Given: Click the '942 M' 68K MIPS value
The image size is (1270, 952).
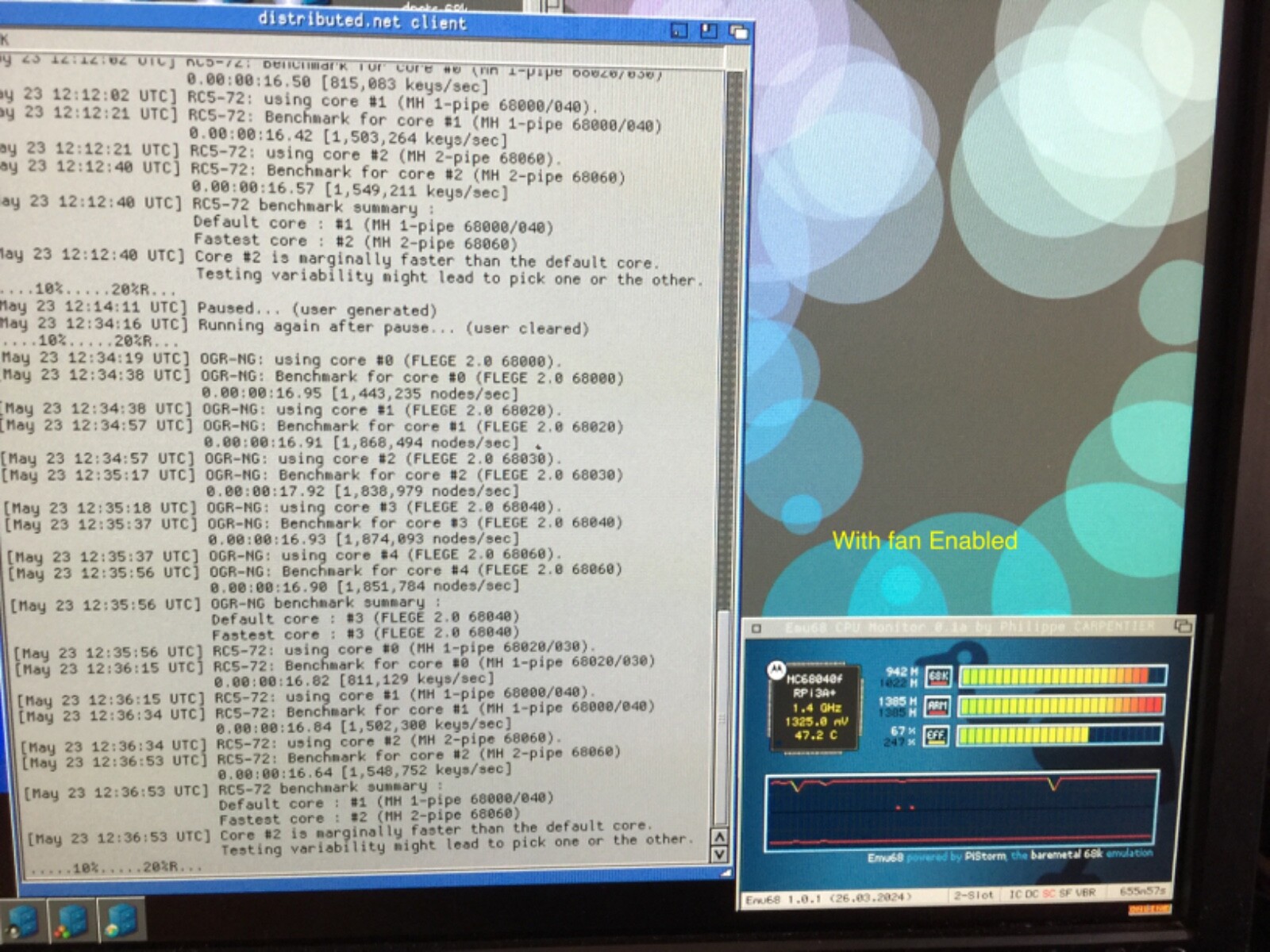Looking at the screenshot, I should coord(902,671).
